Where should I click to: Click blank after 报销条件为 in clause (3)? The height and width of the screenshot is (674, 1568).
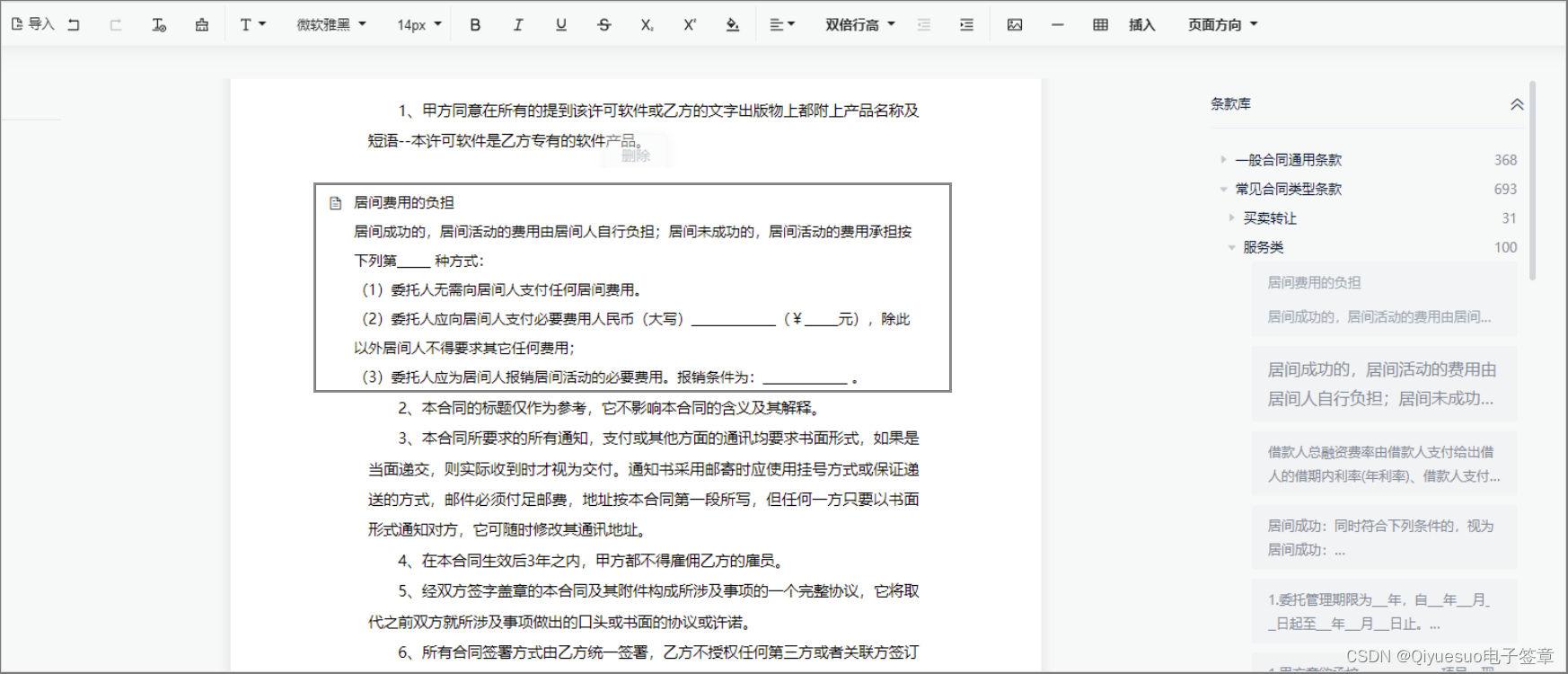pyautogui.click(x=805, y=379)
